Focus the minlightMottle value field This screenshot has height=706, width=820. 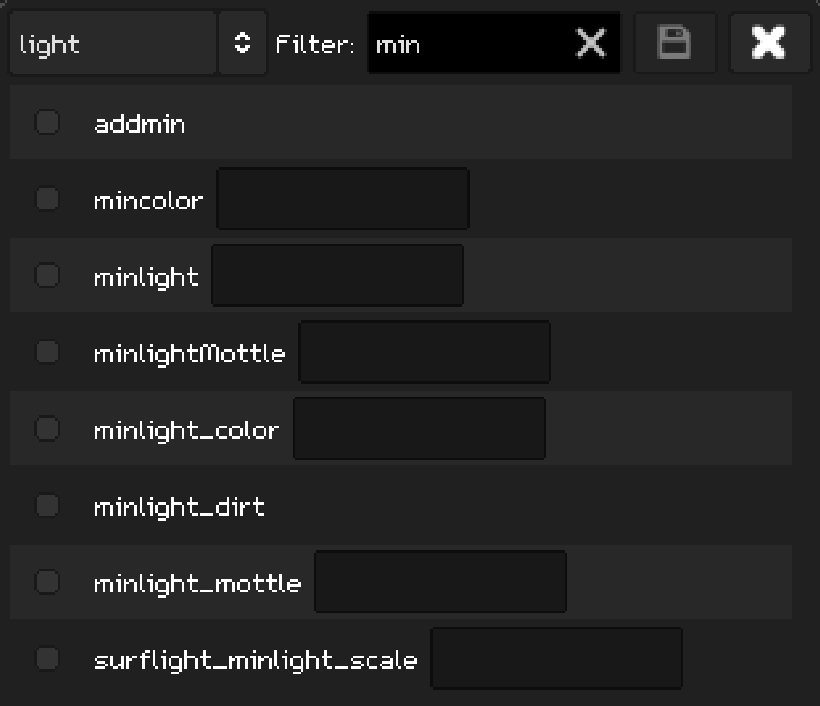tap(425, 352)
